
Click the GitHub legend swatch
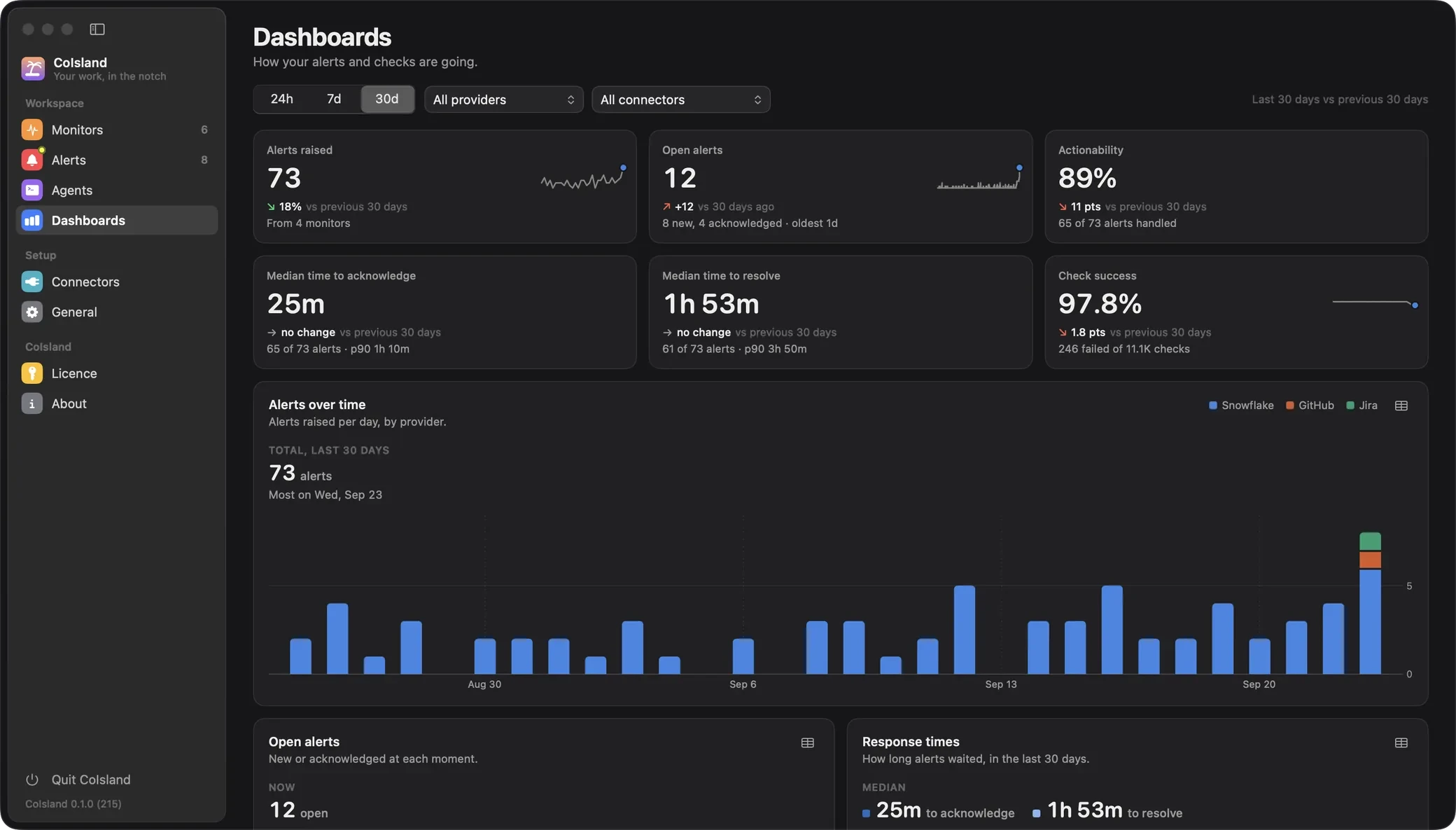(1289, 406)
